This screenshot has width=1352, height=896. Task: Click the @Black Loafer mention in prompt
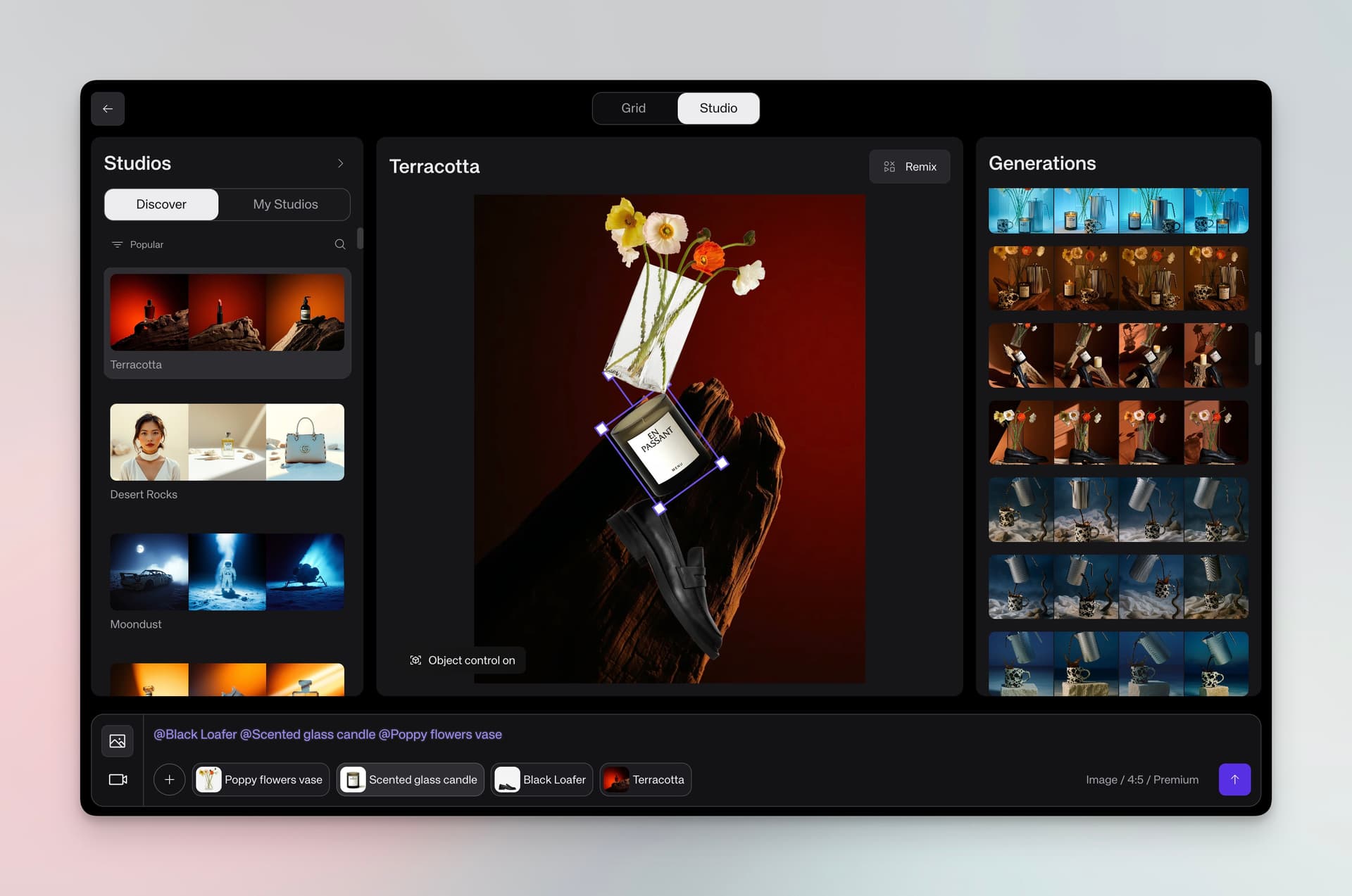tap(195, 735)
